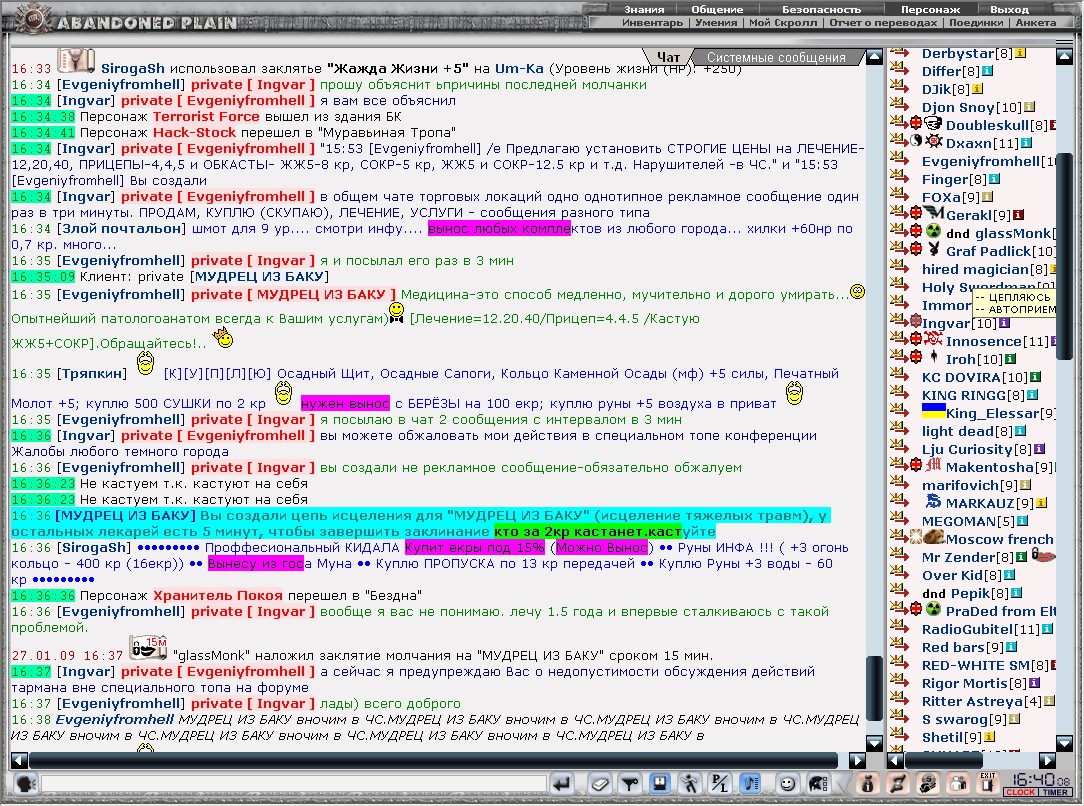Click the orange person-info toolbar icon
Screen dimensions: 1084x806
[868, 783]
